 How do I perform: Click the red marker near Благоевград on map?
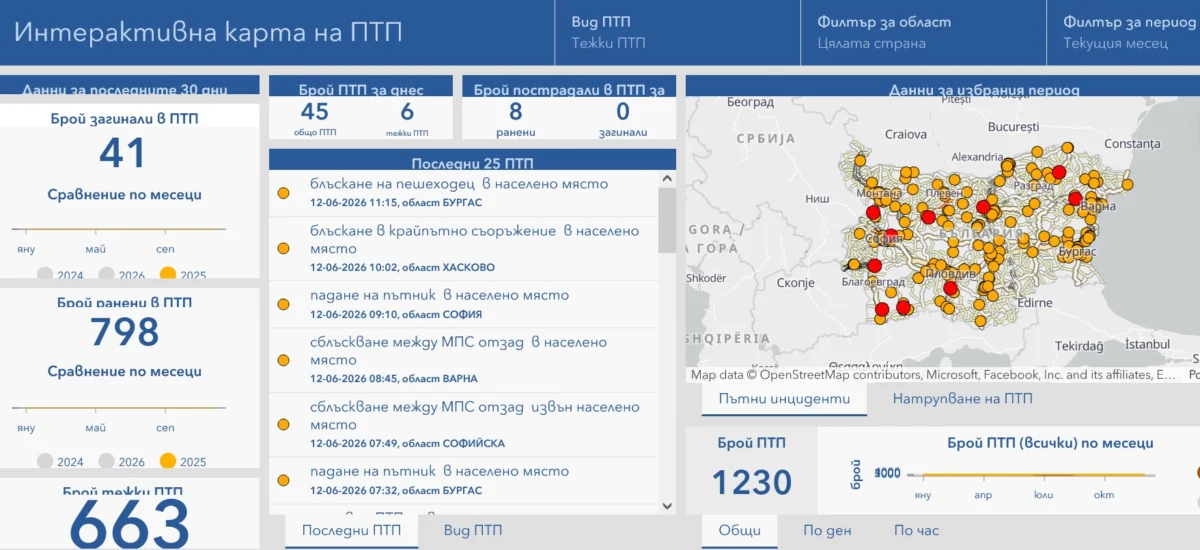[x=874, y=265]
